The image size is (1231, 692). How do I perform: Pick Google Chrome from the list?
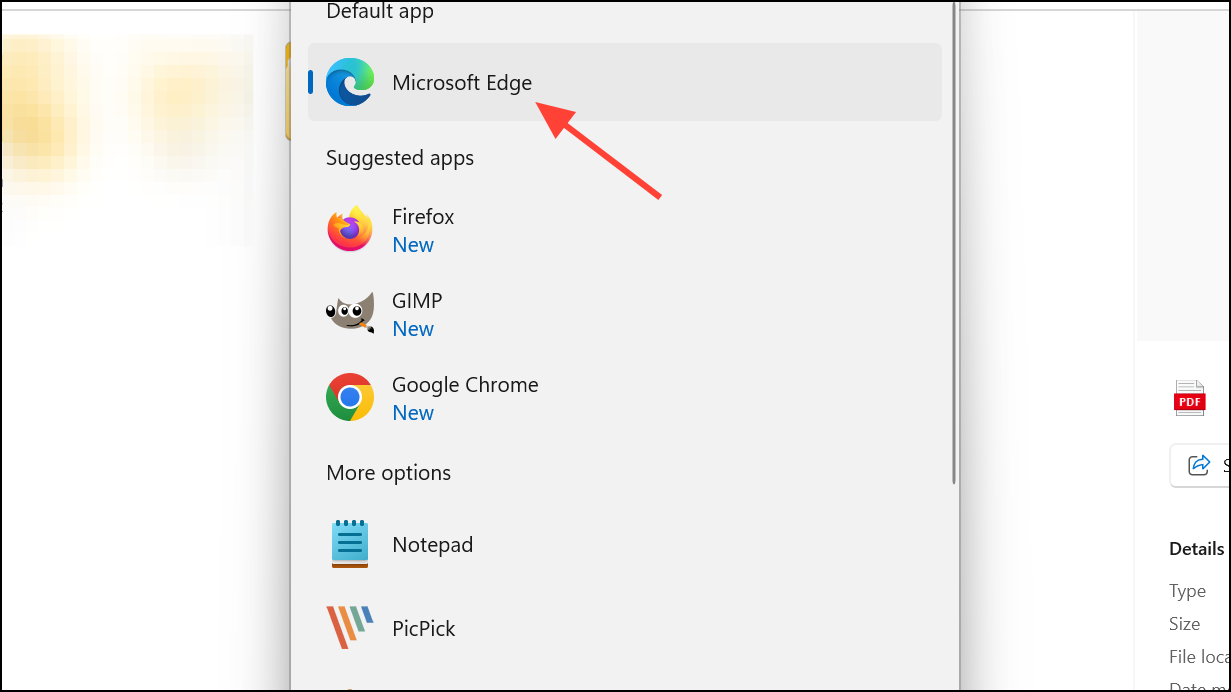click(x=625, y=398)
